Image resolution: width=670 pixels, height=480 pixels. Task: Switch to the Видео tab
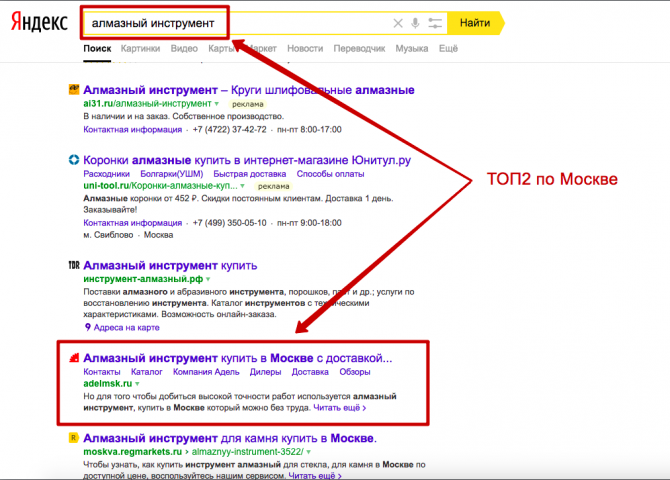coord(184,48)
